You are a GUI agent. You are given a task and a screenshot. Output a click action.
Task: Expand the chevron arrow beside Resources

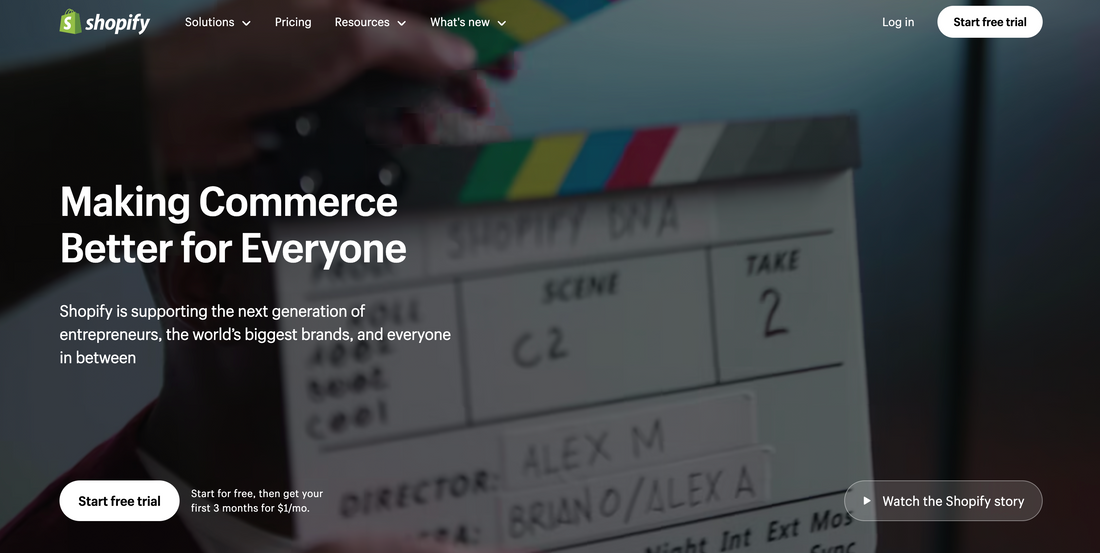point(402,23)
